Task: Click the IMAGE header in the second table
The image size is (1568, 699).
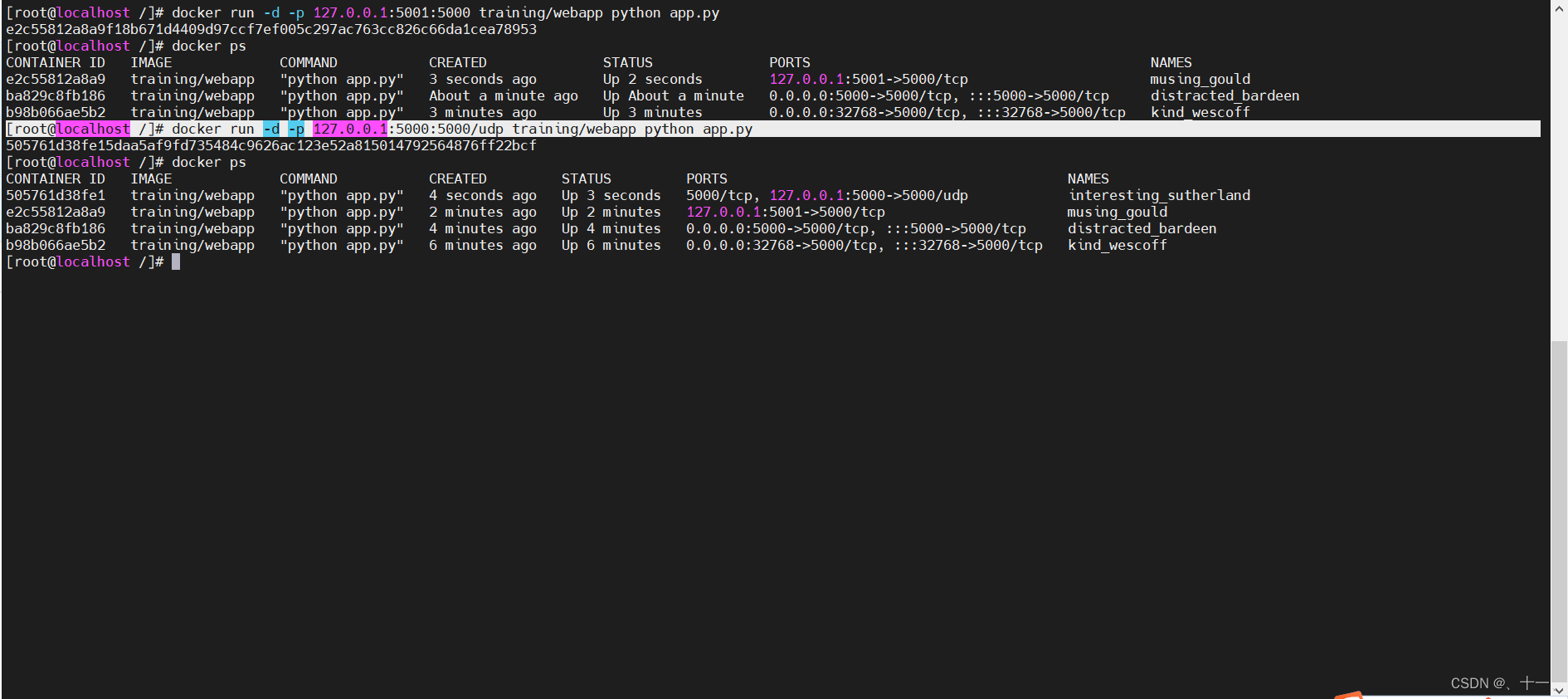Action: pyautogui.click(x=151, y=178)
